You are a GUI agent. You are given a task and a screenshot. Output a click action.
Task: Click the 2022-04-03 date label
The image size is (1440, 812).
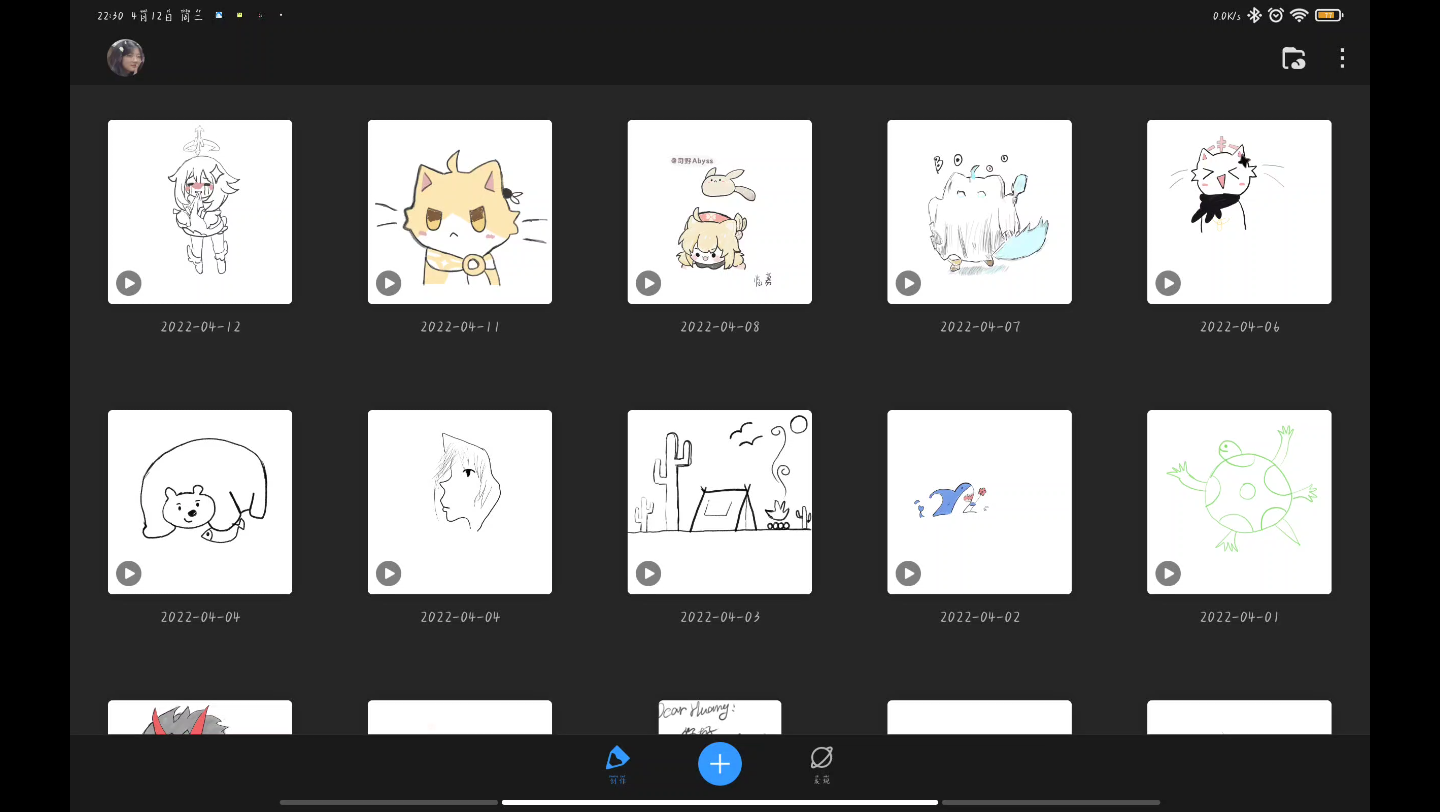[720, 617]
